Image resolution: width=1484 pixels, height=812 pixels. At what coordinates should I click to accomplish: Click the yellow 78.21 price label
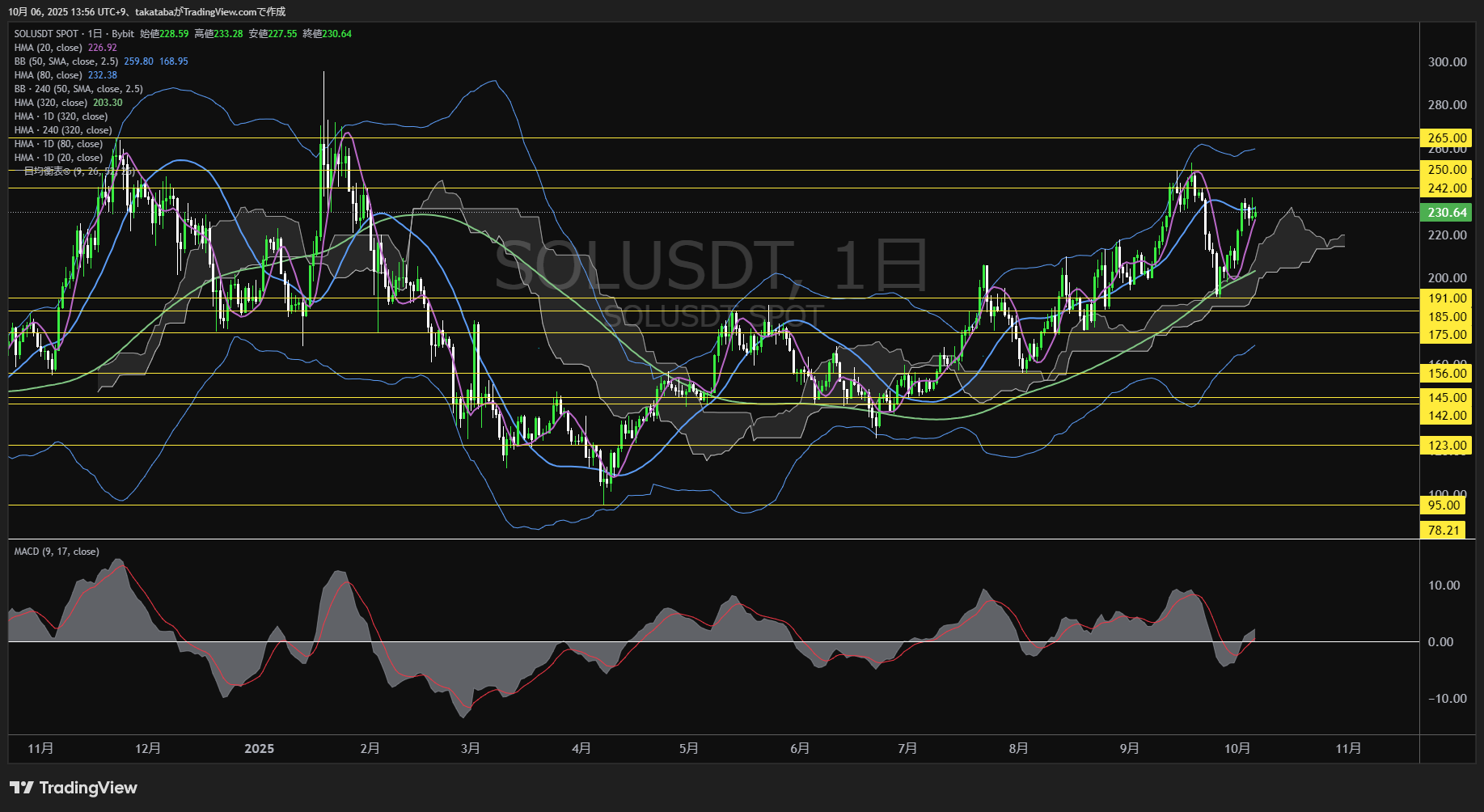pyautogui.click(x=1443, y=531)
